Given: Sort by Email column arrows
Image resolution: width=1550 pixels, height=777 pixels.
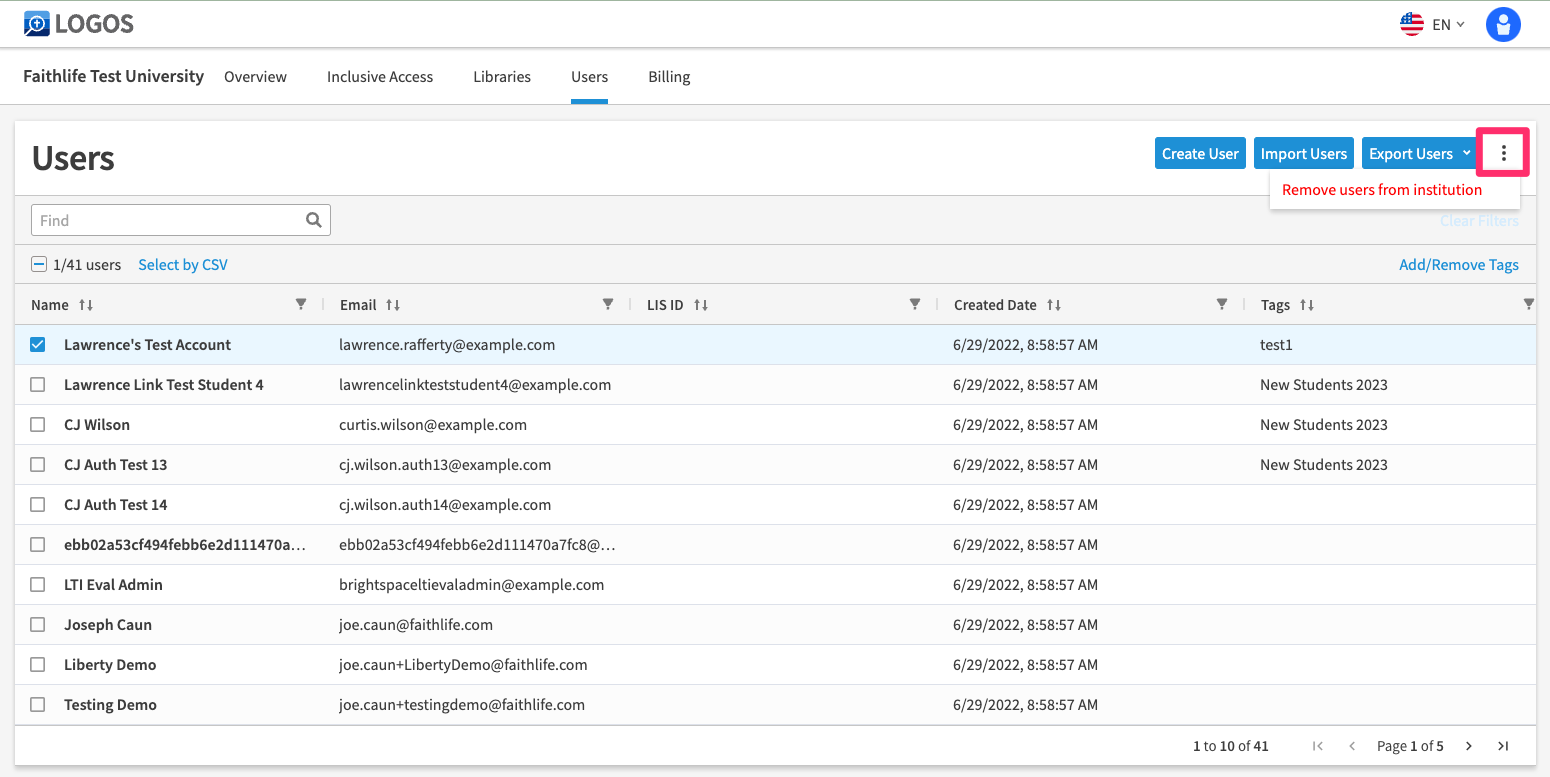Looking at the screenshot, I should (393, 305).
